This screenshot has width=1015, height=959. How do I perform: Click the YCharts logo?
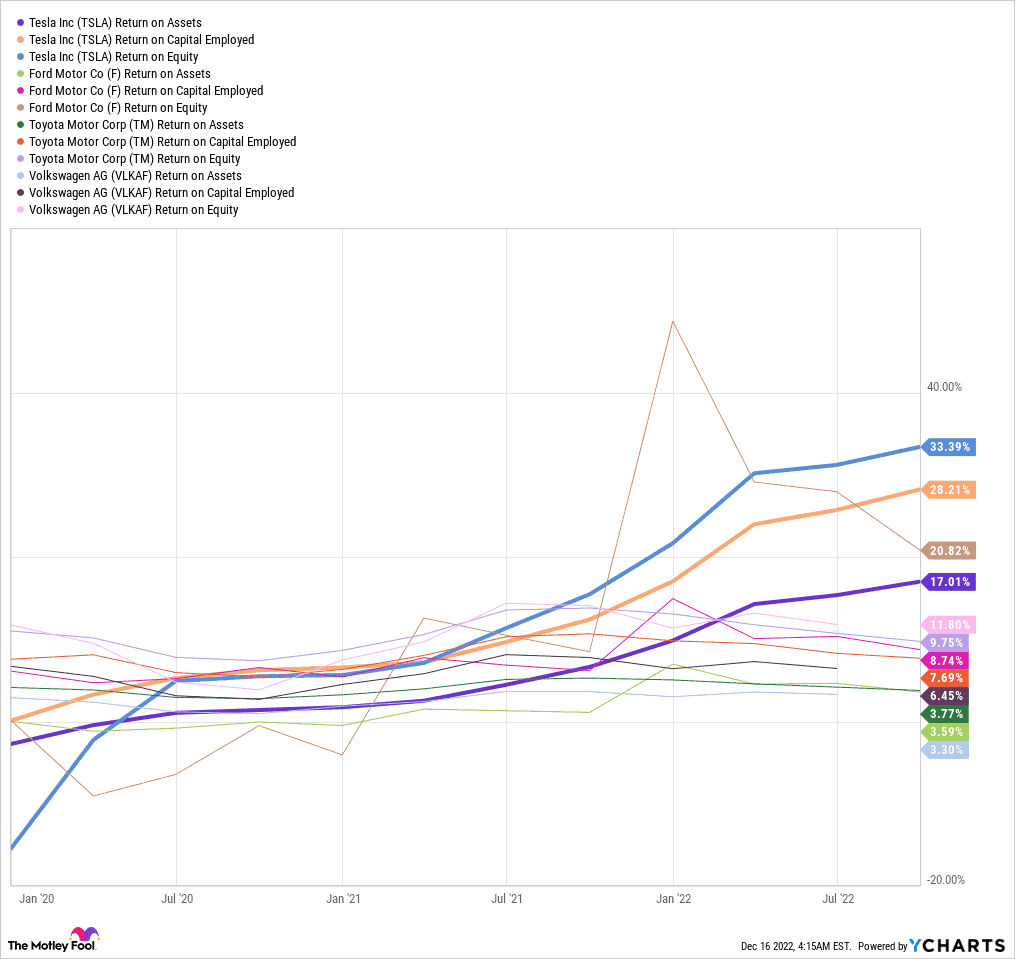click(958, 945)
